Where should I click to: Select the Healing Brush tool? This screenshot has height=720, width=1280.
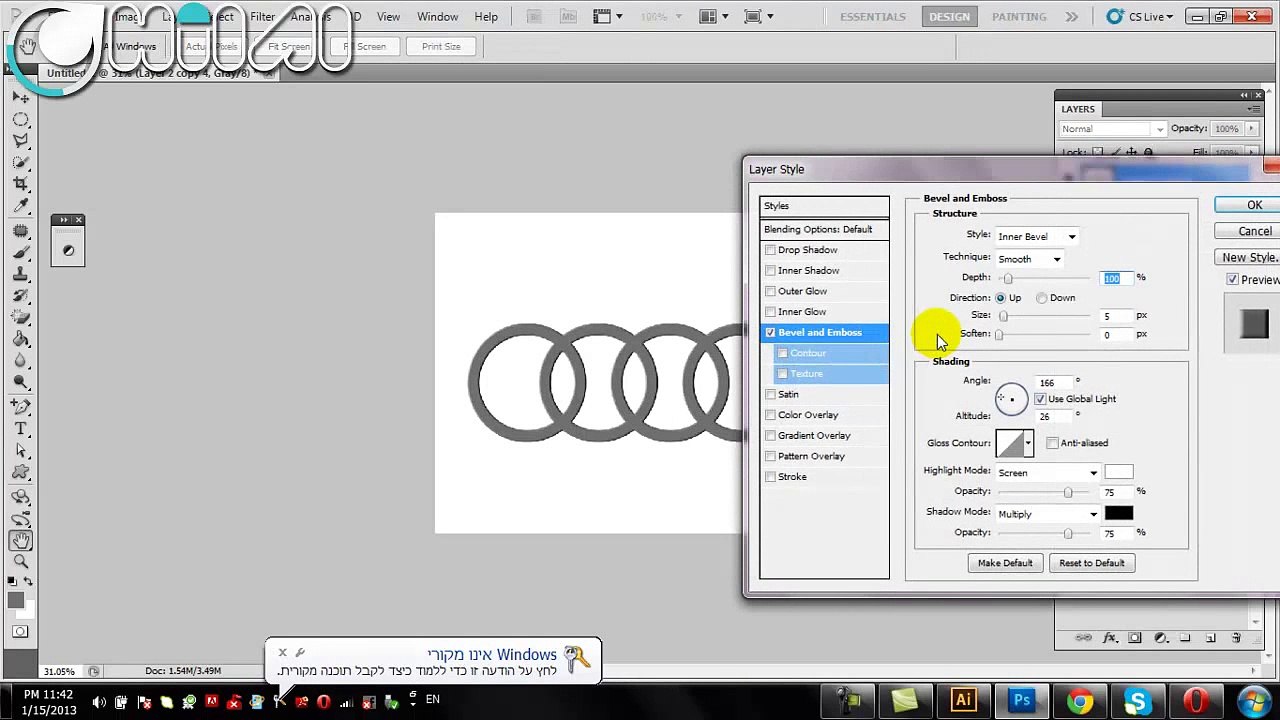point(20,232)
